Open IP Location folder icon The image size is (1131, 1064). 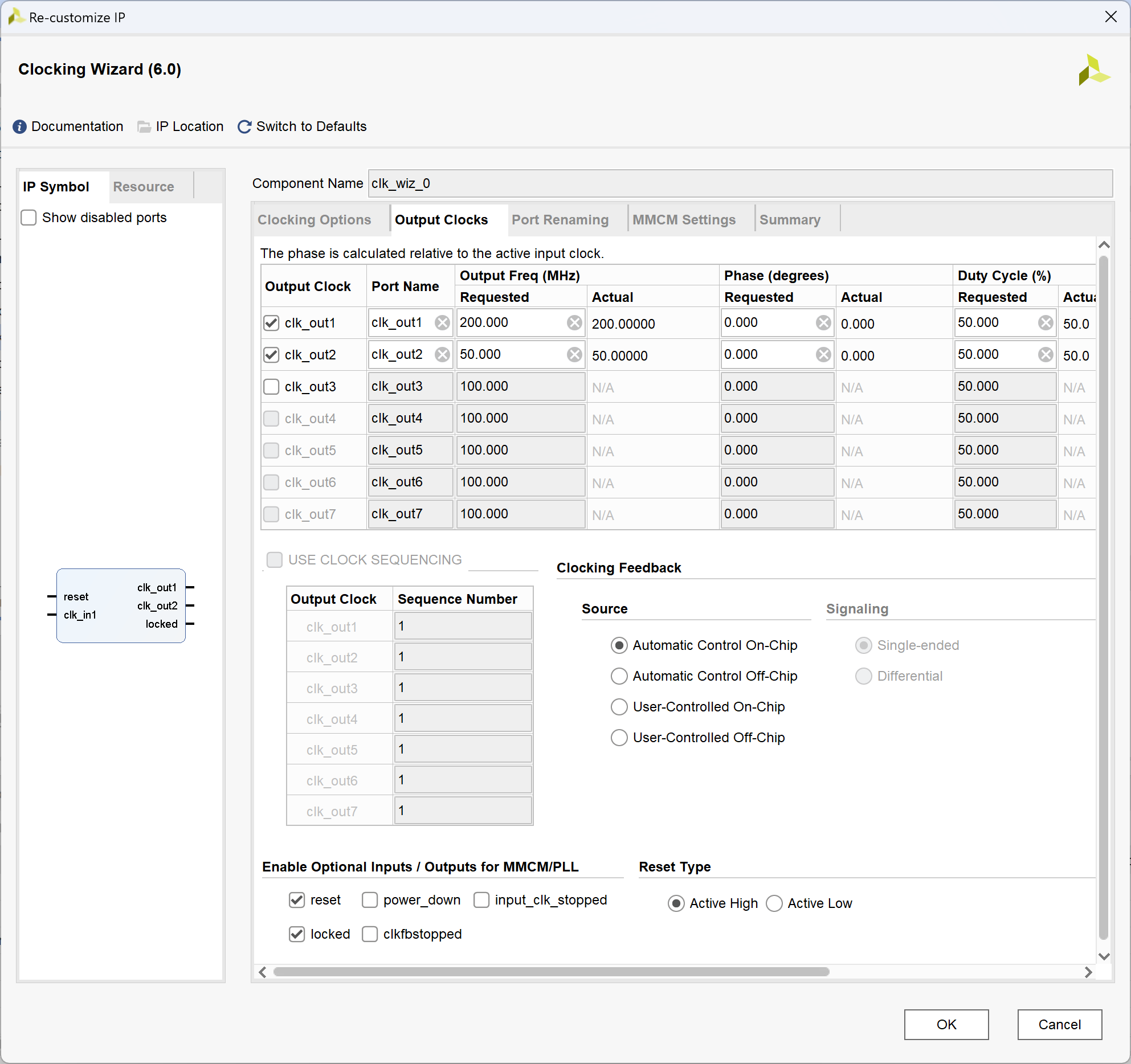coord(144,126)
